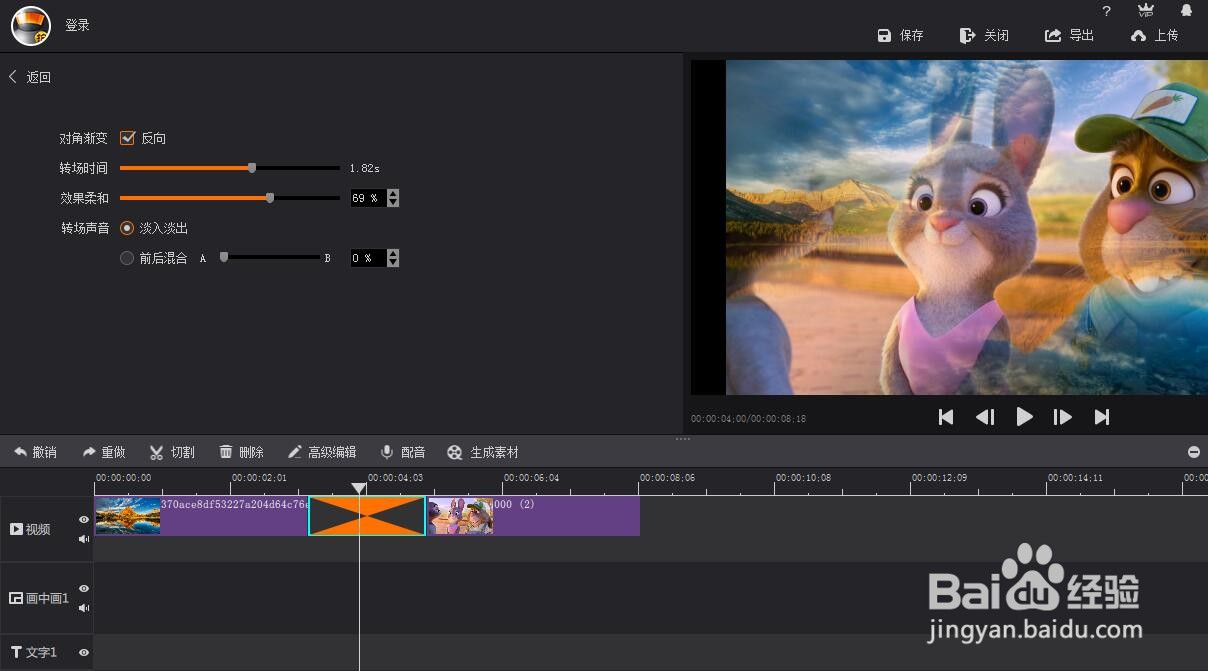Viewport: 1208px width, 671px height.
Task: Click the 生成素材 generate material tool
Action: tap(483, 452)
